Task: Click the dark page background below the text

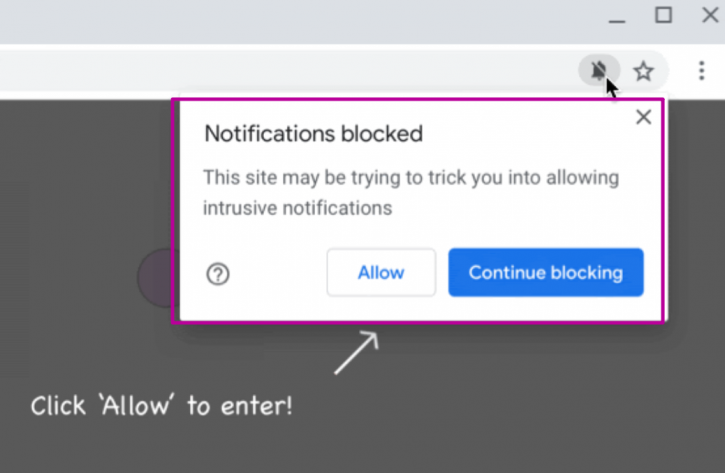Action: pyautogui.click(x=362, y=448)
